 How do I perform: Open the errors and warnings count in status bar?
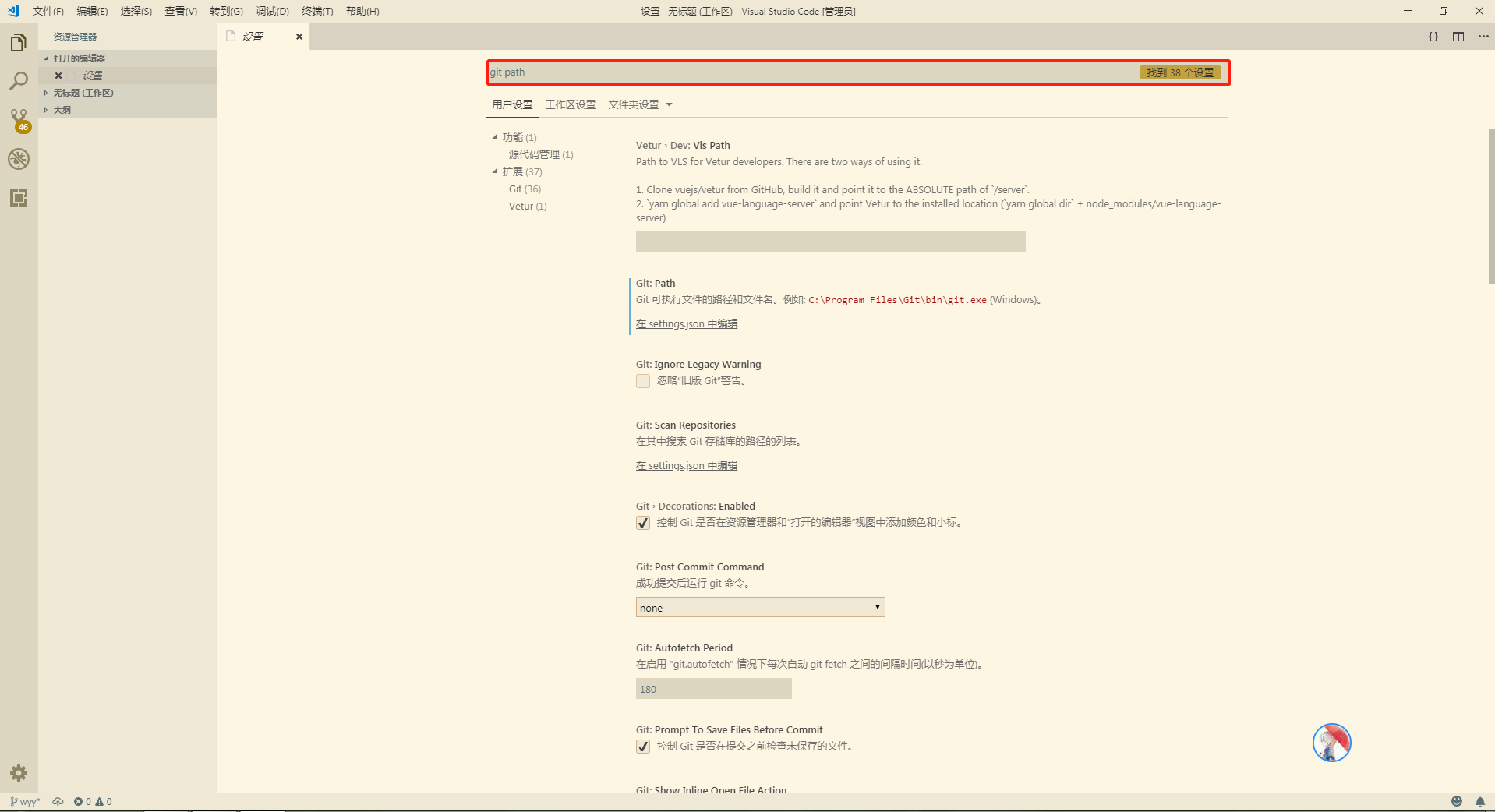pyautogui.click(x=93, y=801)
